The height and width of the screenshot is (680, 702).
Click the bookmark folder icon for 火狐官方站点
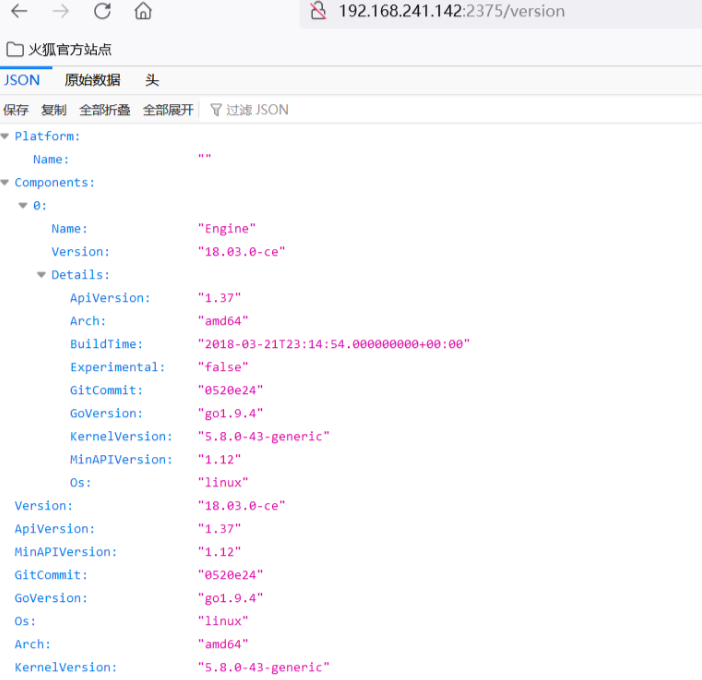(x=14, y=49)
